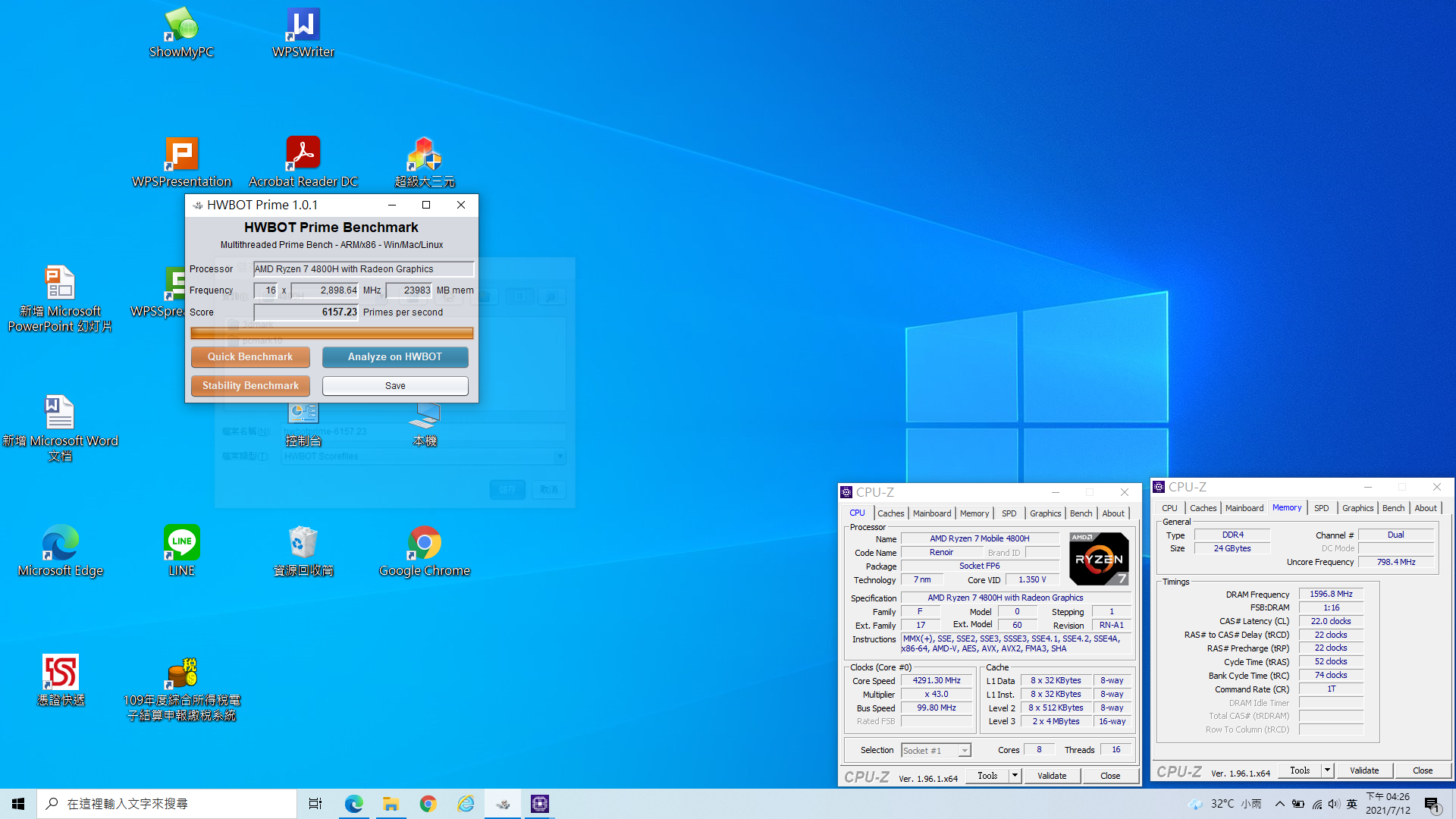1456x819 pixels.
Task: Expand Tools dropdown arrow in right CPU-Z
Action: [x=1327, y=770]
